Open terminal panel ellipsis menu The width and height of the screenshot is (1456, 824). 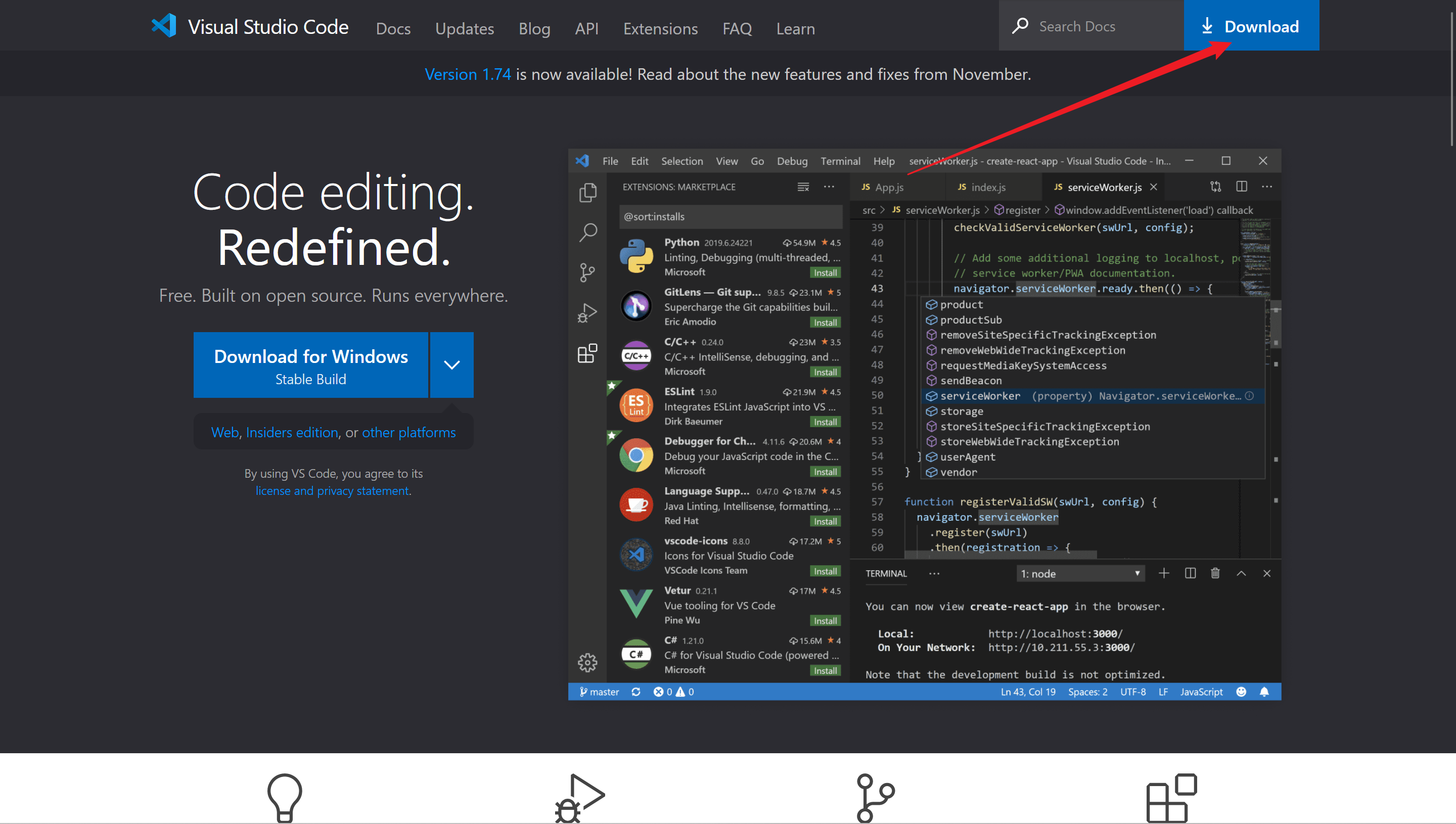click(x=934, y=573)
